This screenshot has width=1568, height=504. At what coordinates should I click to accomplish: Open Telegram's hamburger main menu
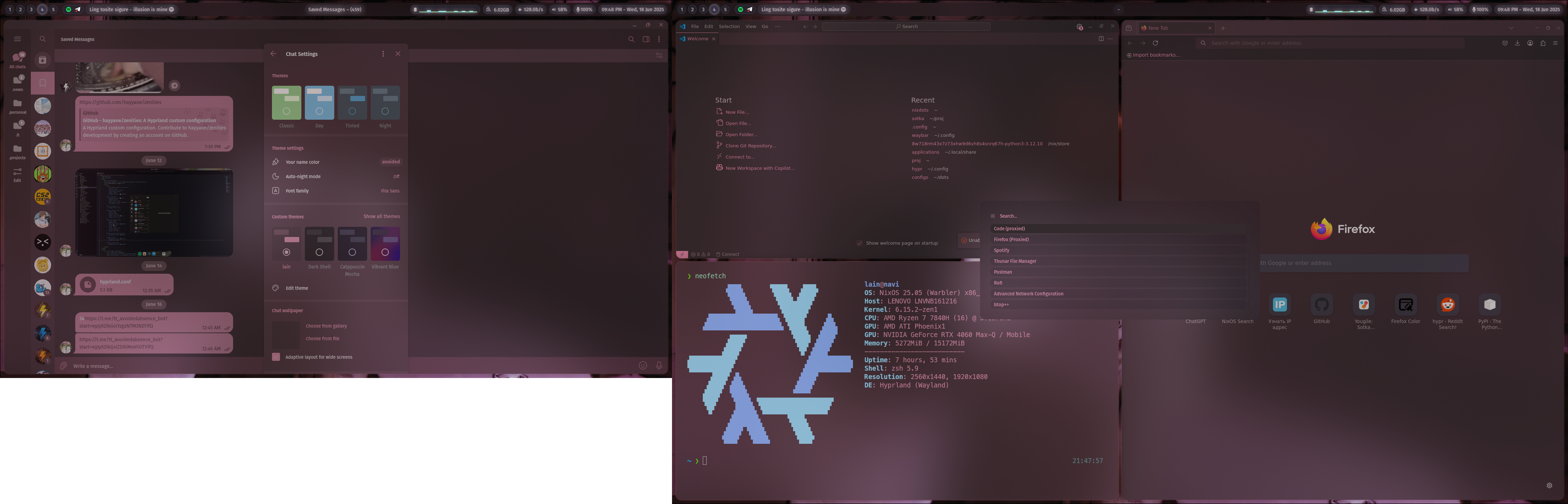[x=17, y=39]
